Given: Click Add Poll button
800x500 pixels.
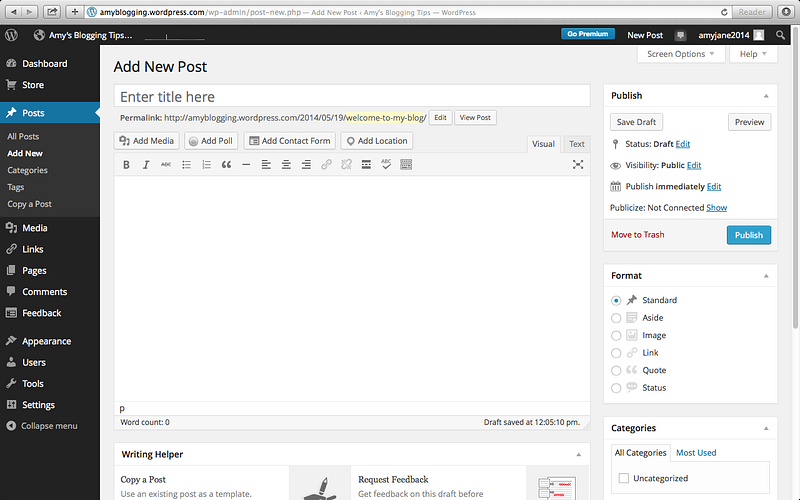Looking at the screenshot, I should (x=211, y=141).
